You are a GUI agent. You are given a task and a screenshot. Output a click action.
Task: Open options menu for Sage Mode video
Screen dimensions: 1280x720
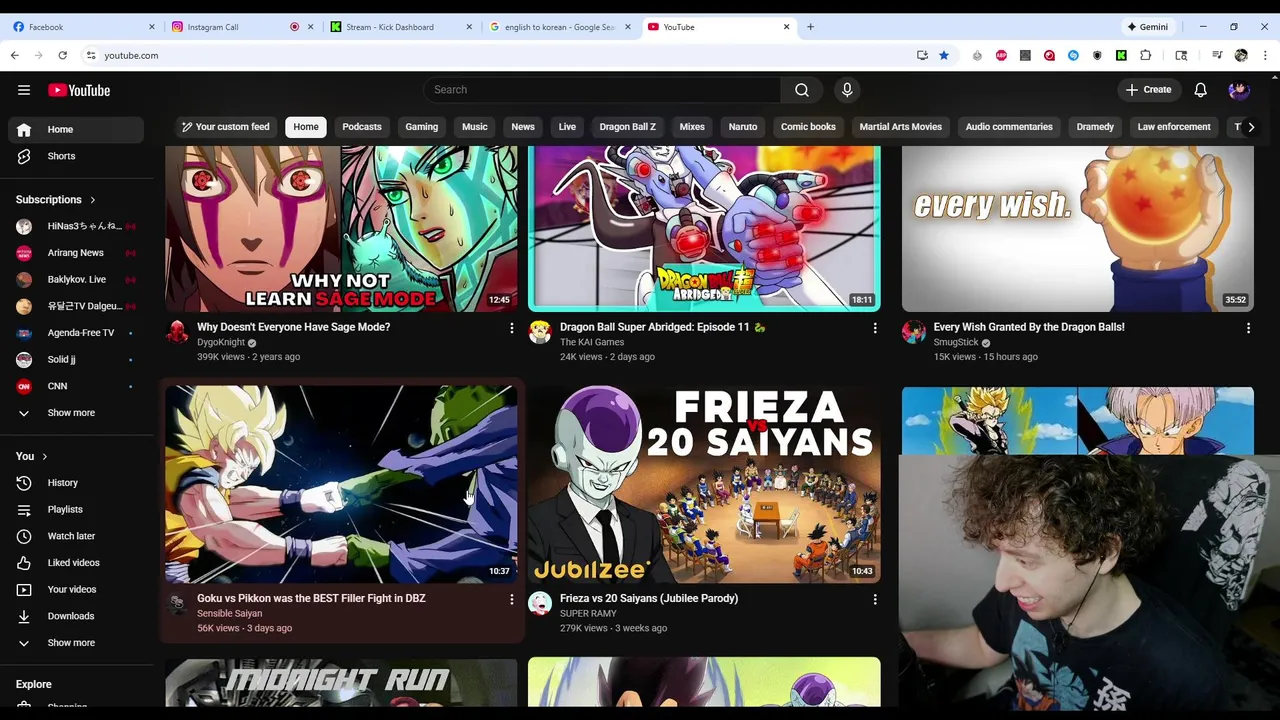pos(511,328)
